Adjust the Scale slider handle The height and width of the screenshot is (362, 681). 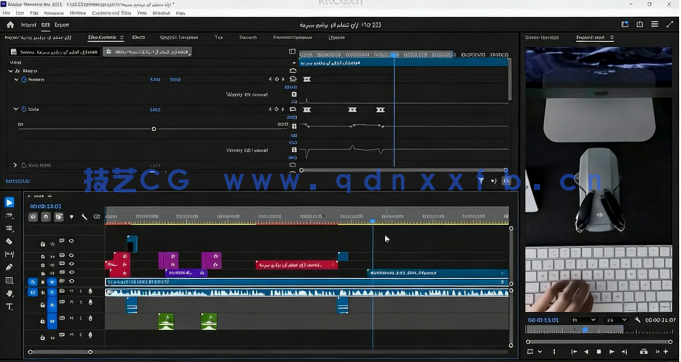pos(154,129)
